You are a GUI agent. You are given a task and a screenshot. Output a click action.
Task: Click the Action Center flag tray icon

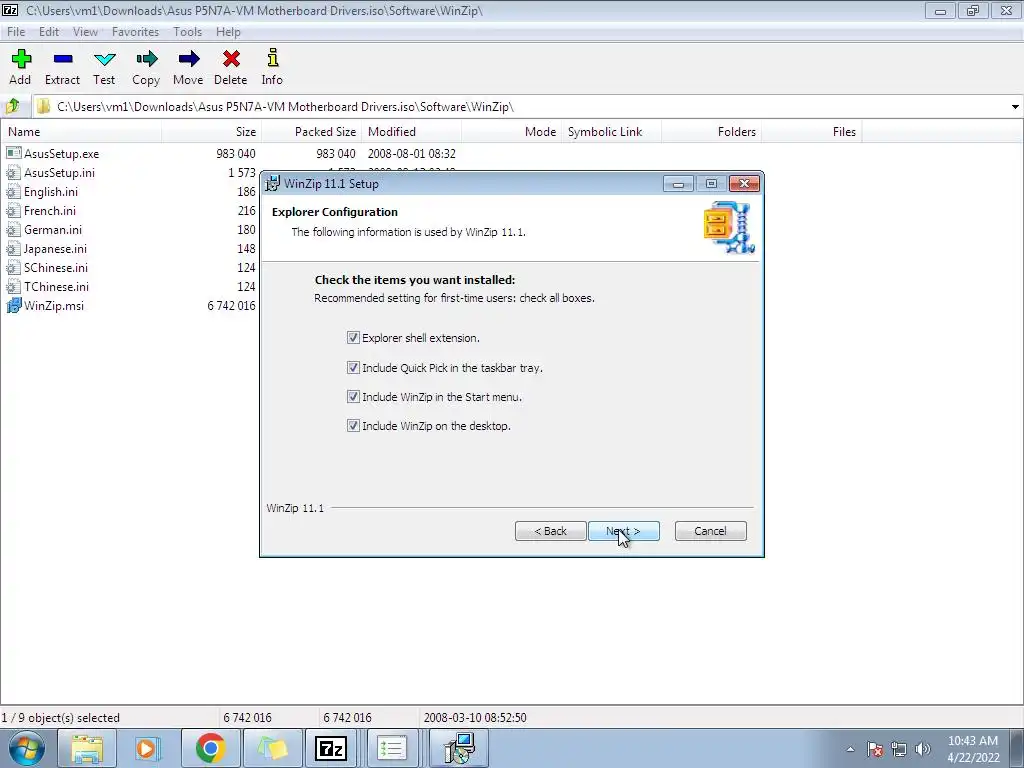(875, 749)
